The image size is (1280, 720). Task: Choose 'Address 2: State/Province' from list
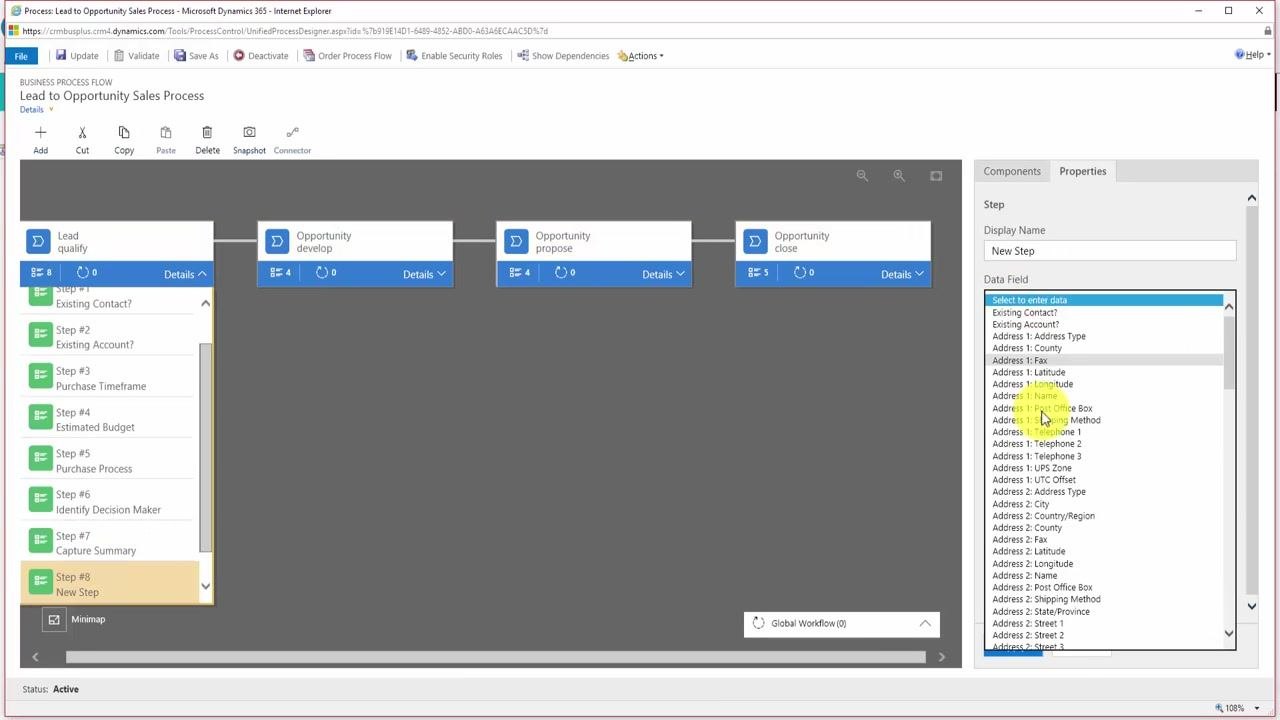click(1103, 611)
